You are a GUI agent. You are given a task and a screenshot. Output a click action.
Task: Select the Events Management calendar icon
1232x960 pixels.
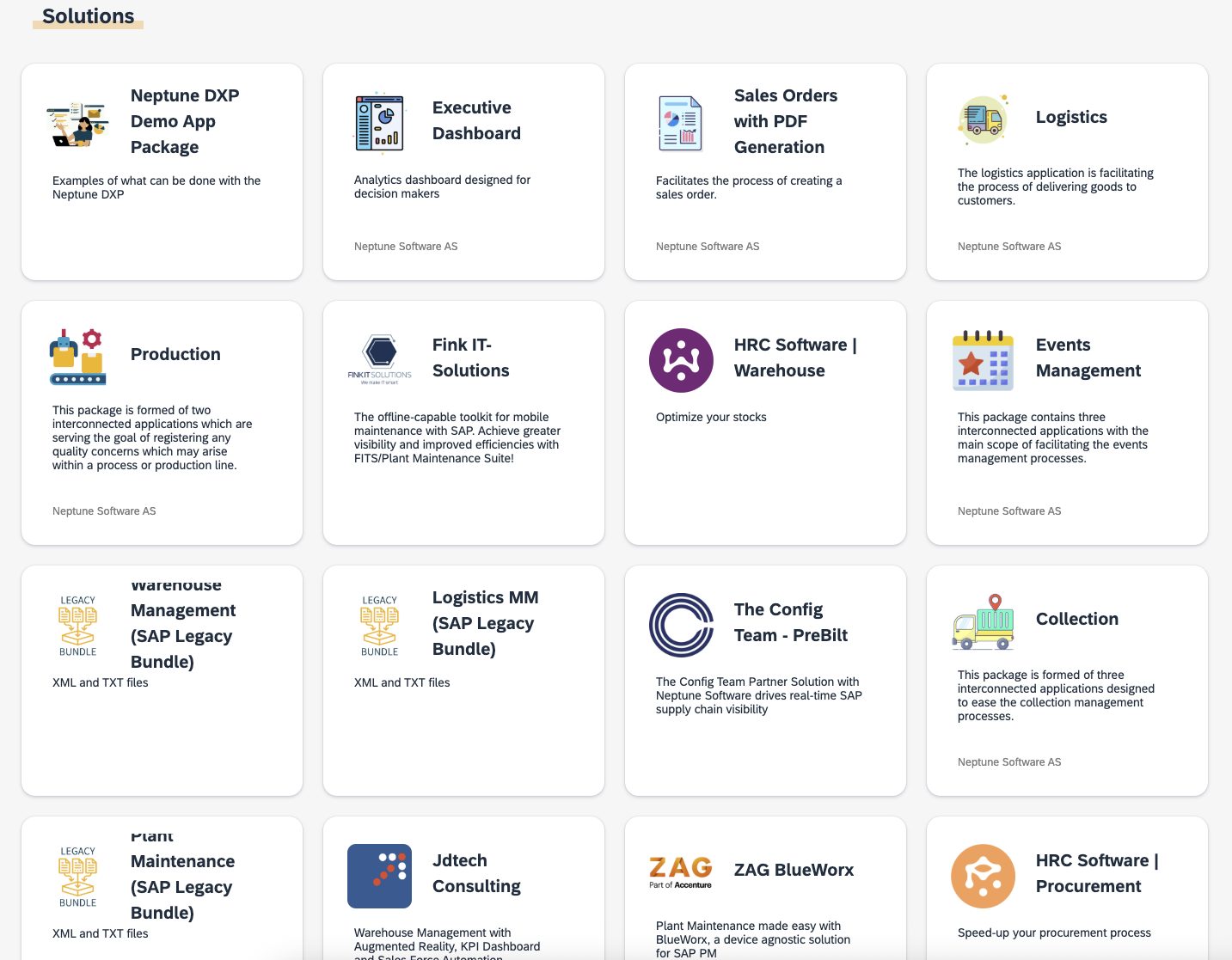[x=983, y=360]
